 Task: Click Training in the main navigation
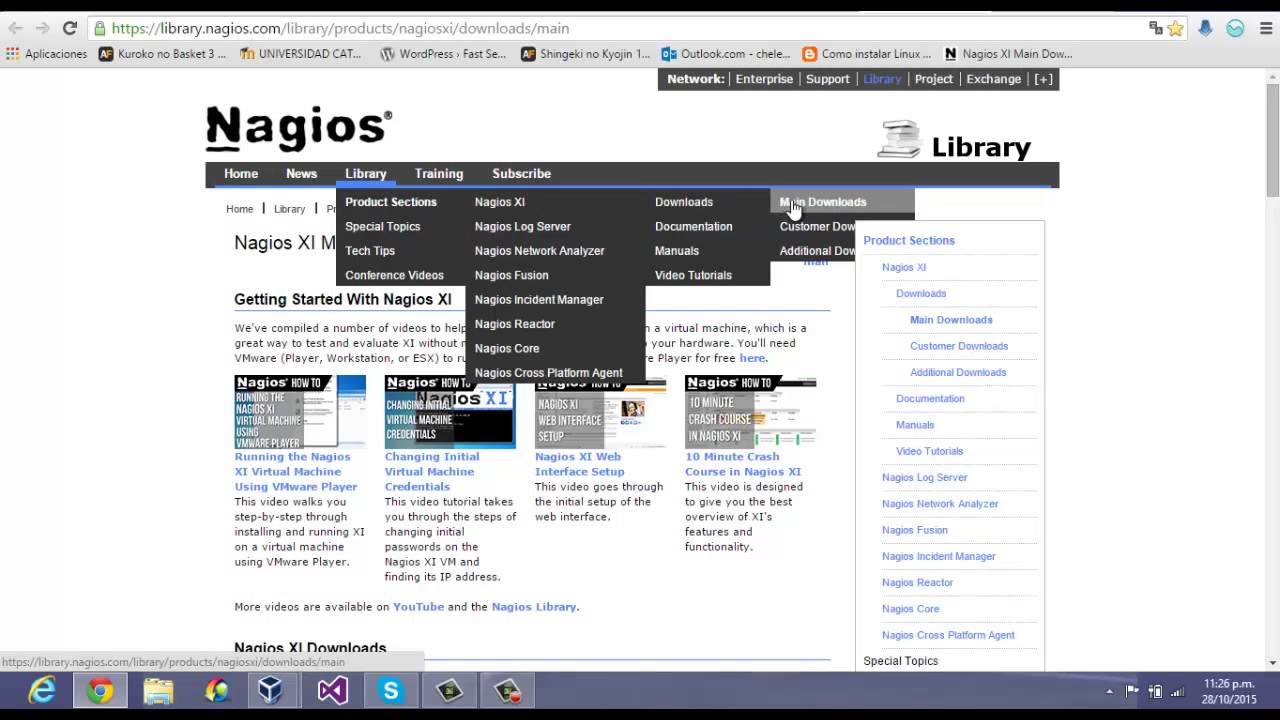click(439, 174)
